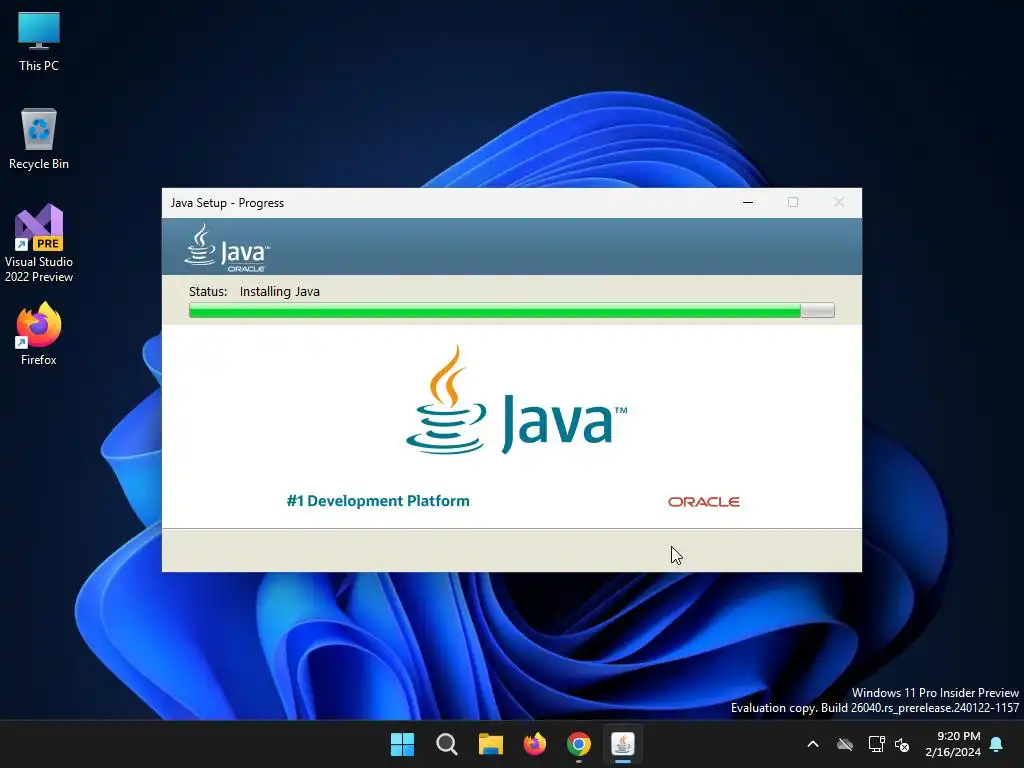Launch Firefox from the taskbar
The height and width of the screenshot is (768, 1024).
535,744
